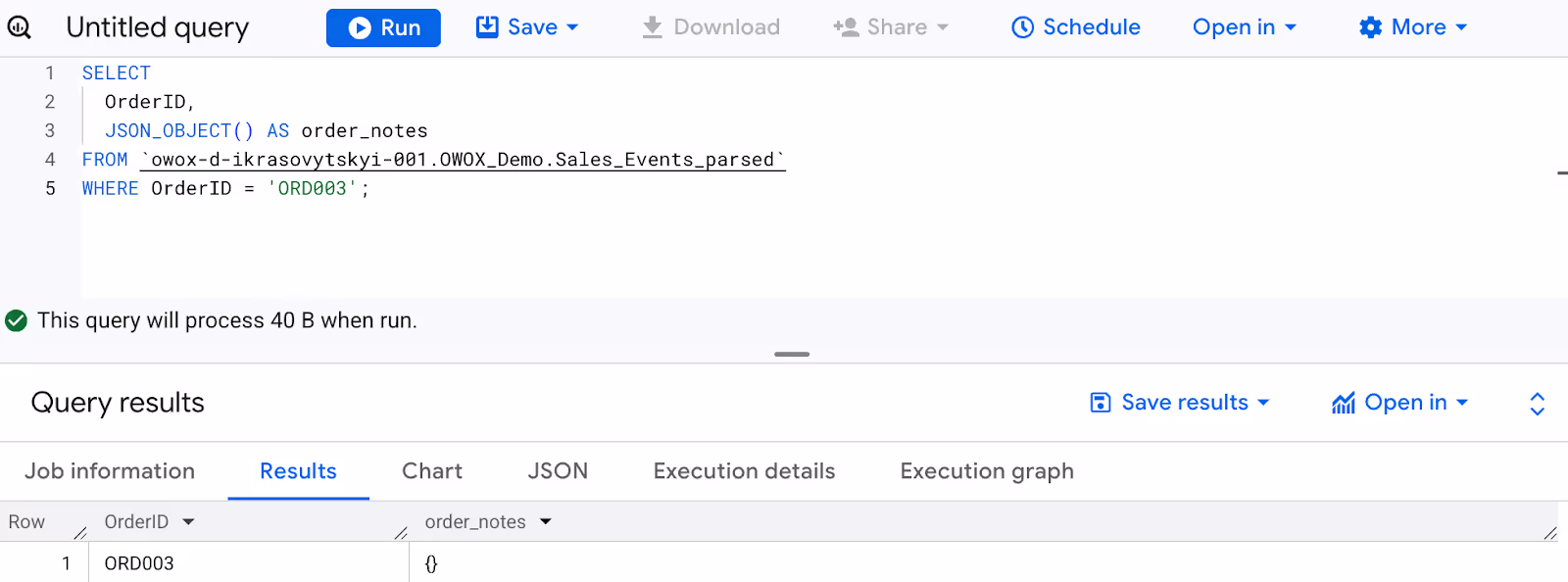View the JSON tab

coord(558,471)
